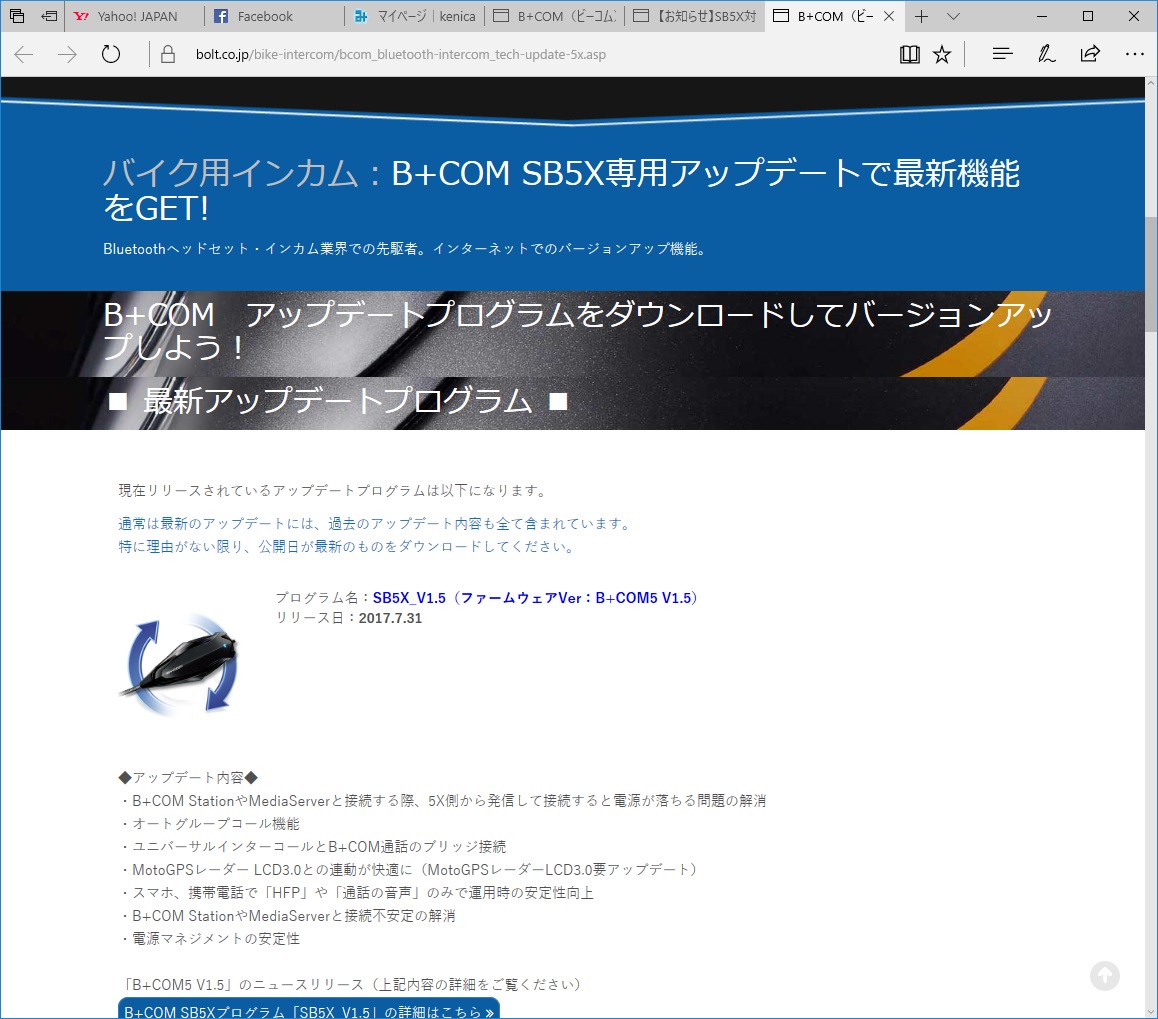Click the intercom device update thumbnail image
Image resolution: width=1158 pixels, height=1019 pixels.
tap(179, 665)
